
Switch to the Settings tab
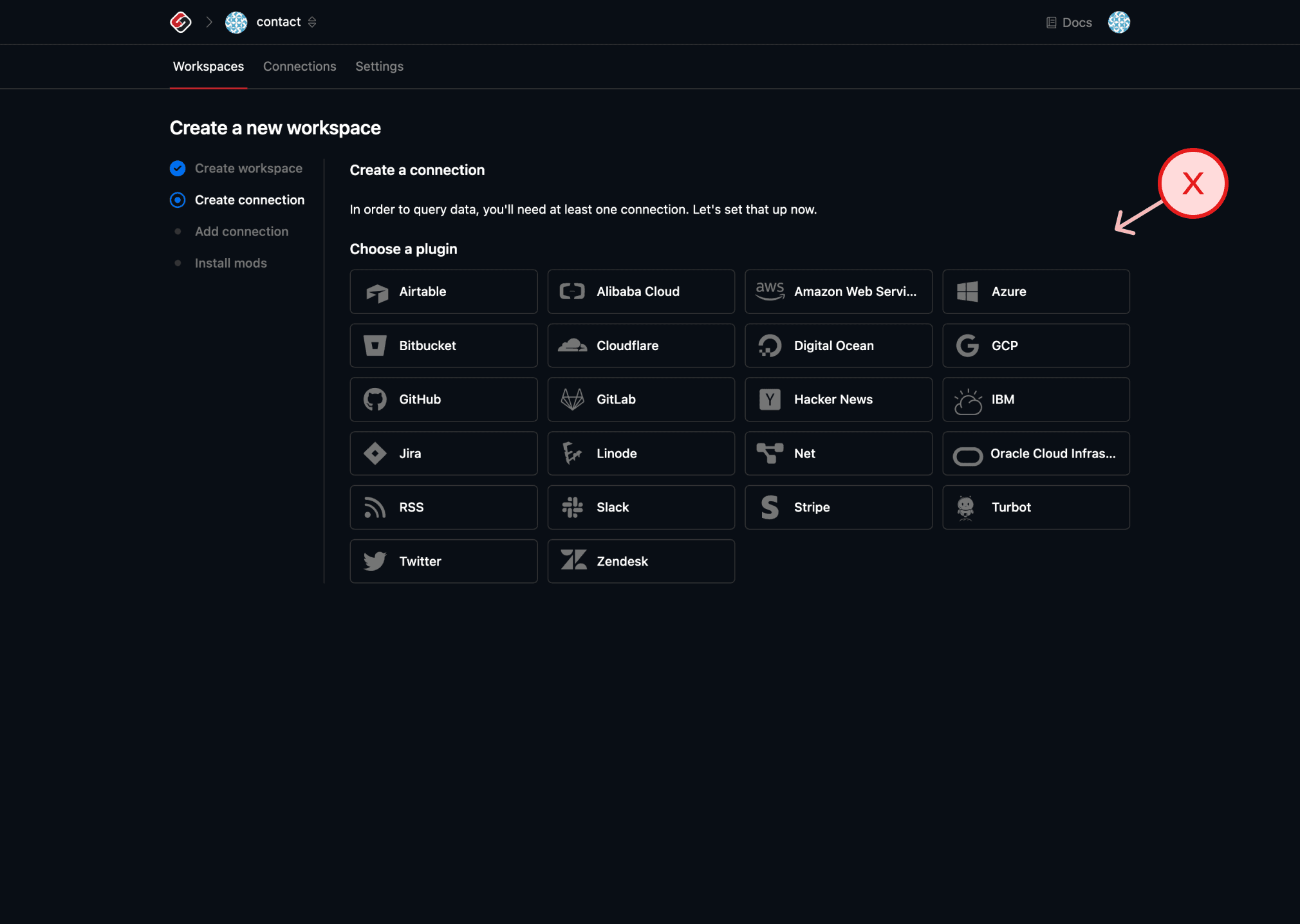tap(379, 66)
